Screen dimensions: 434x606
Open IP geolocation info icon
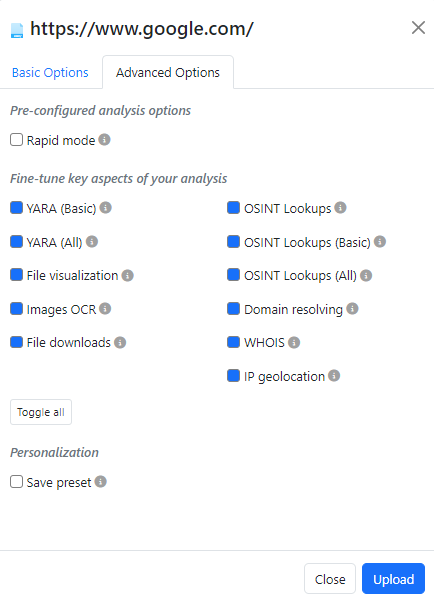[x=334, y=376]
